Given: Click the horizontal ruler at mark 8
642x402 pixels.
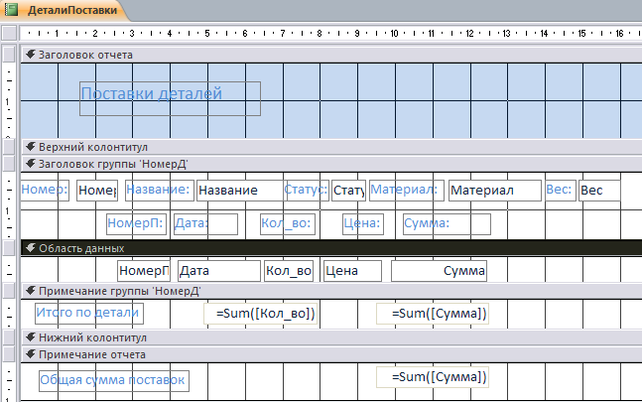Looking at the screenshot, I should pos(320,33).
